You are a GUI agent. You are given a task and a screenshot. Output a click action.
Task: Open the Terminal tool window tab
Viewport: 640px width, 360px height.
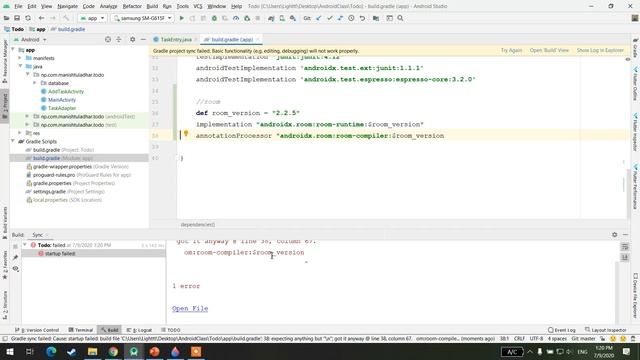pyautogui.click(x=81, y=330)
